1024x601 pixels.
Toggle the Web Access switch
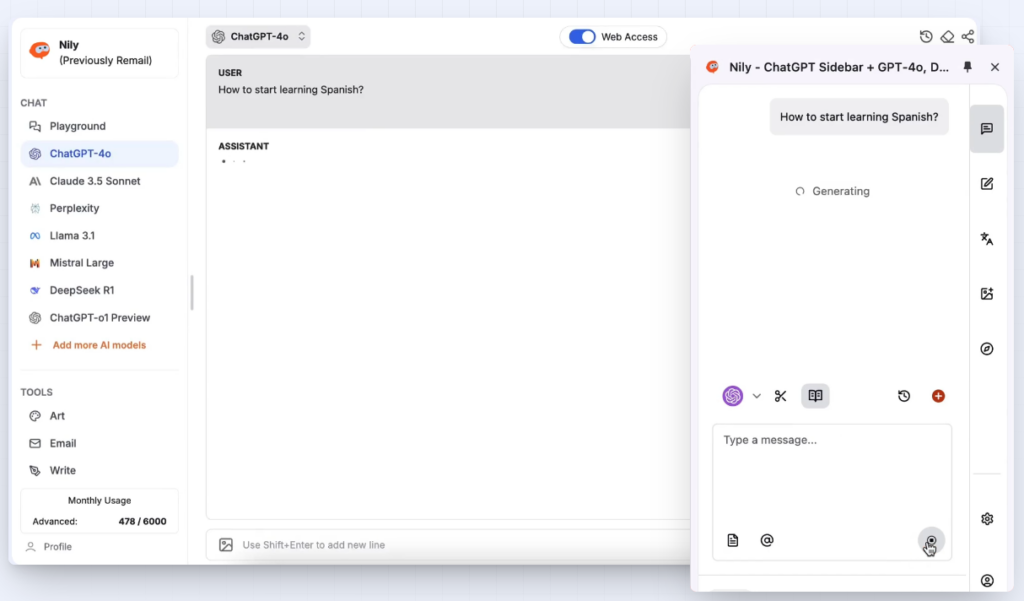[582, 37]
